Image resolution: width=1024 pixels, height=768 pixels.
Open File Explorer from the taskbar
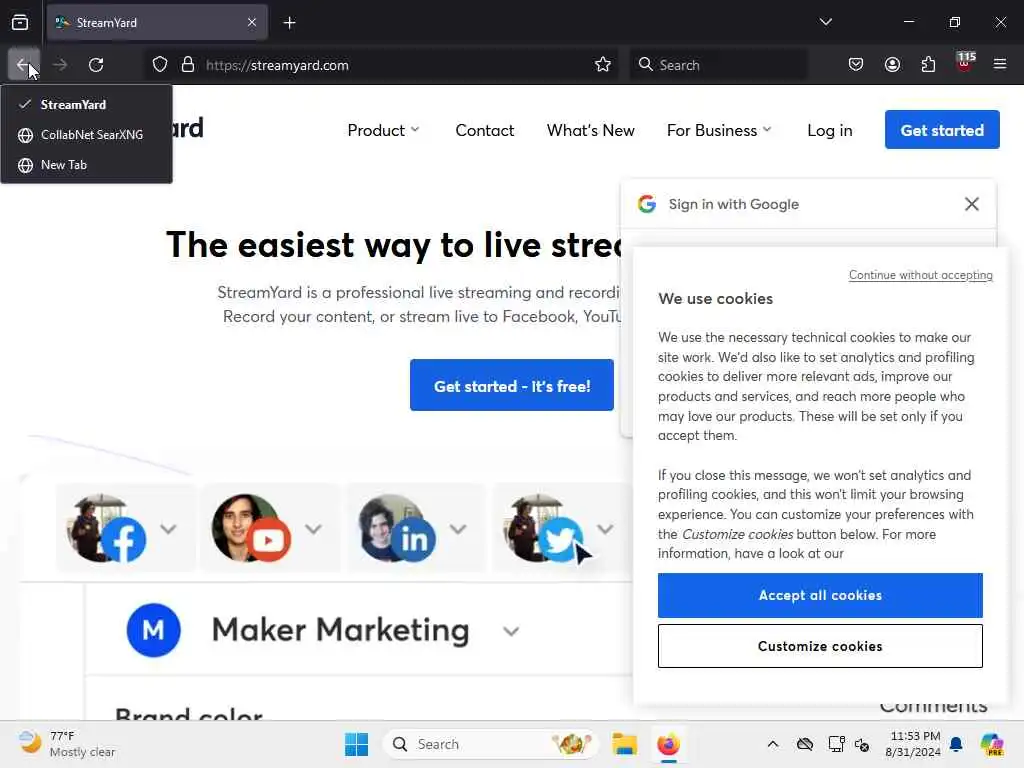624,744
